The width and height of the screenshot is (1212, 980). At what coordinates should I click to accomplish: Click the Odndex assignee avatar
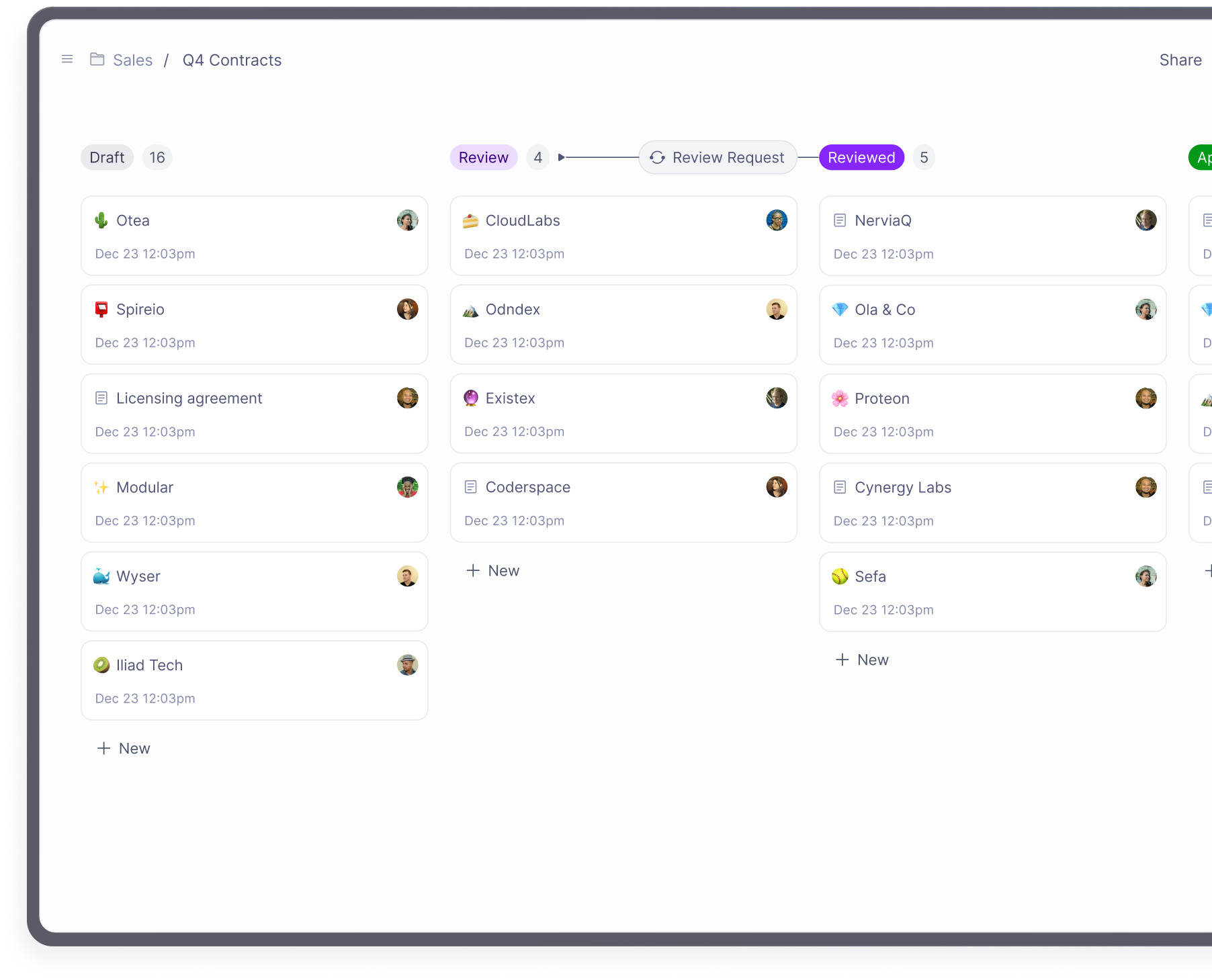[x=777, y=309]
